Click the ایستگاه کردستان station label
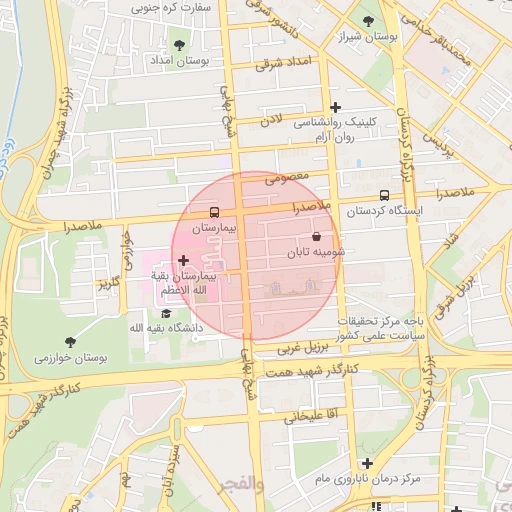This screenshot has height=512, width=512. tap(384, 211)
